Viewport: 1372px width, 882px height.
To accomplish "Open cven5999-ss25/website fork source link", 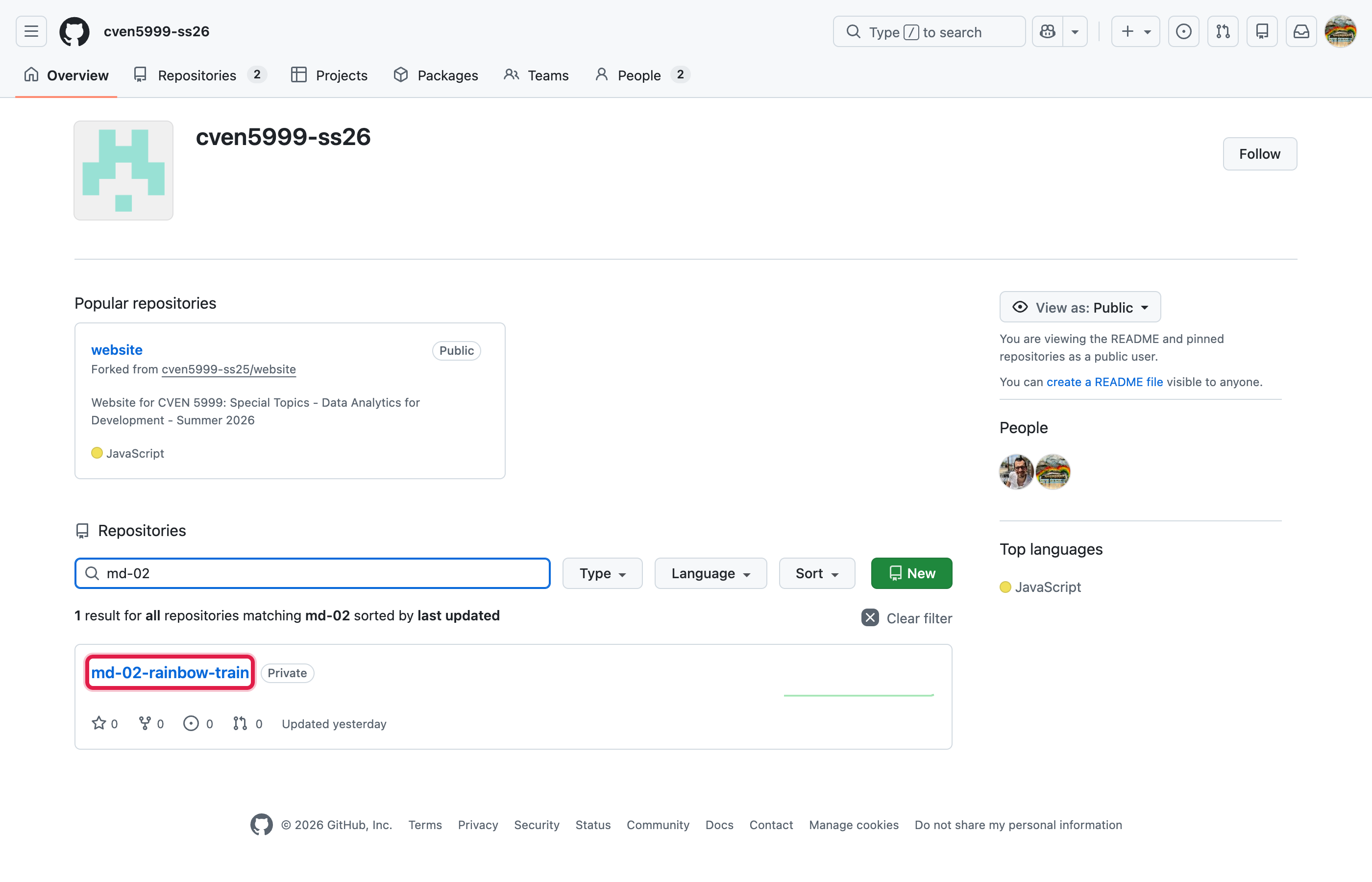I will (228, 369).
